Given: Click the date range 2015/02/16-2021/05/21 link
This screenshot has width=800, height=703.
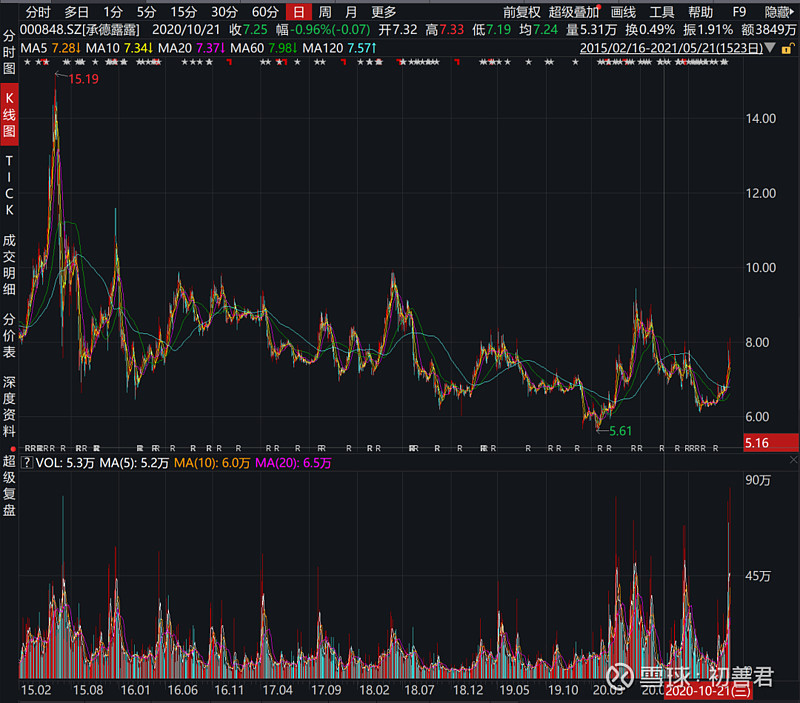Looking at the screenshot, I should 671,48.
